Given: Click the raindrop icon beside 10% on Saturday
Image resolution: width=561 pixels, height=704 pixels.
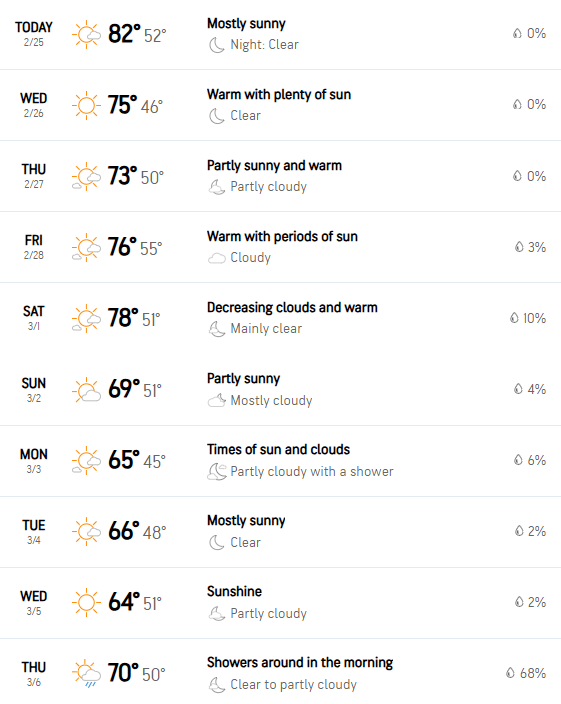Looking at the screenshot, I should click(514, 318).
